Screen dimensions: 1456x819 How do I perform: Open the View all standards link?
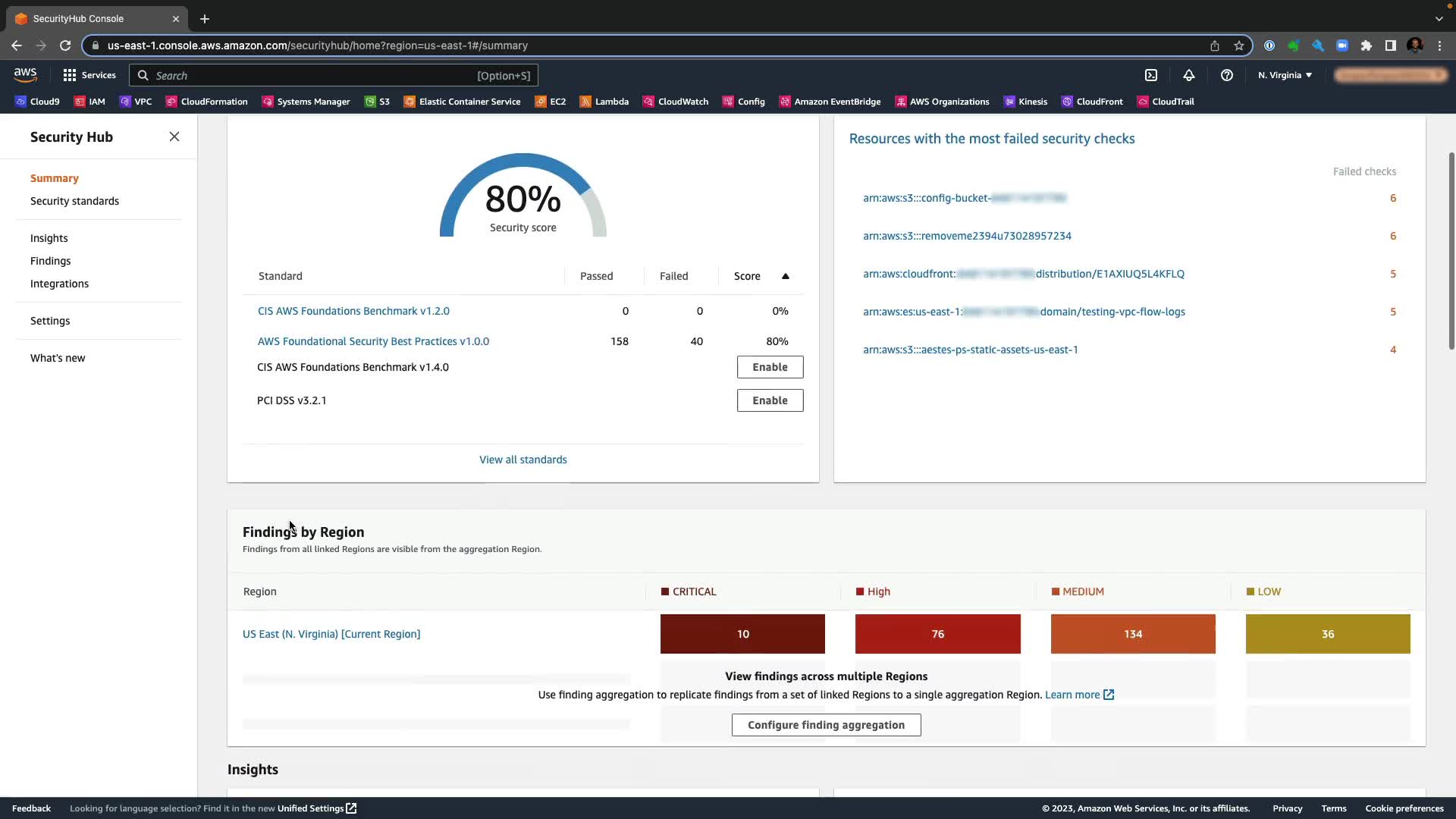(522, 460)
